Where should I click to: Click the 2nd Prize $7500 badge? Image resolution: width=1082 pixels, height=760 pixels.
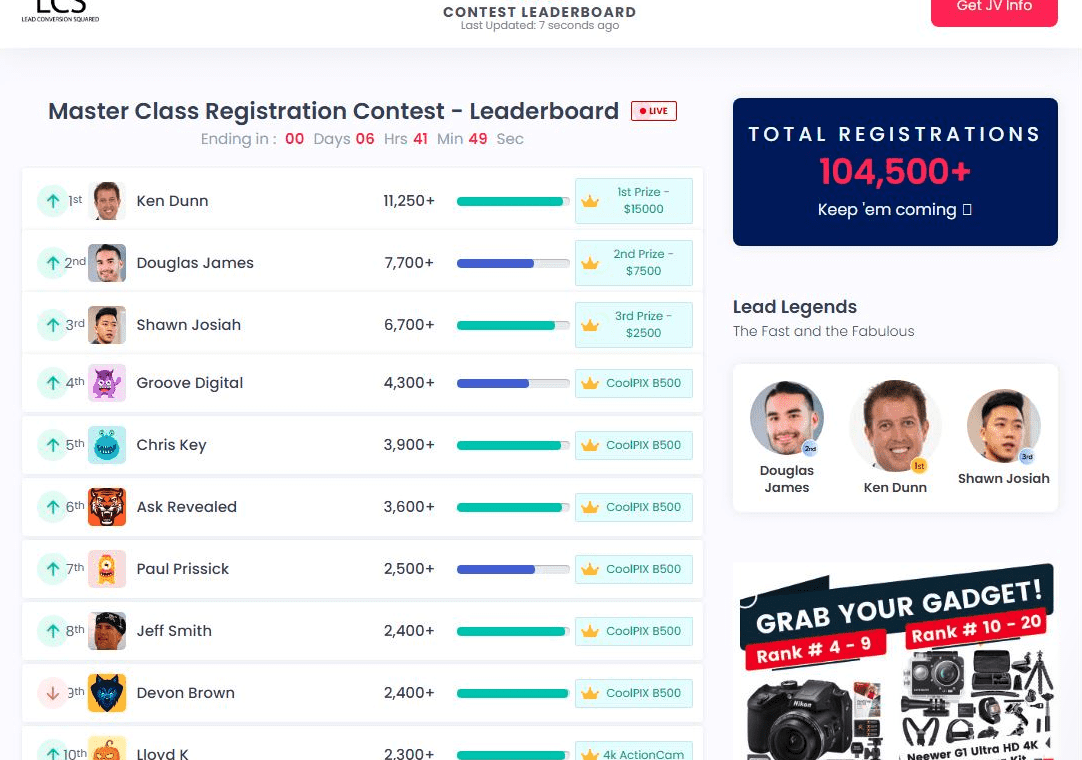(x=634, y=263)
